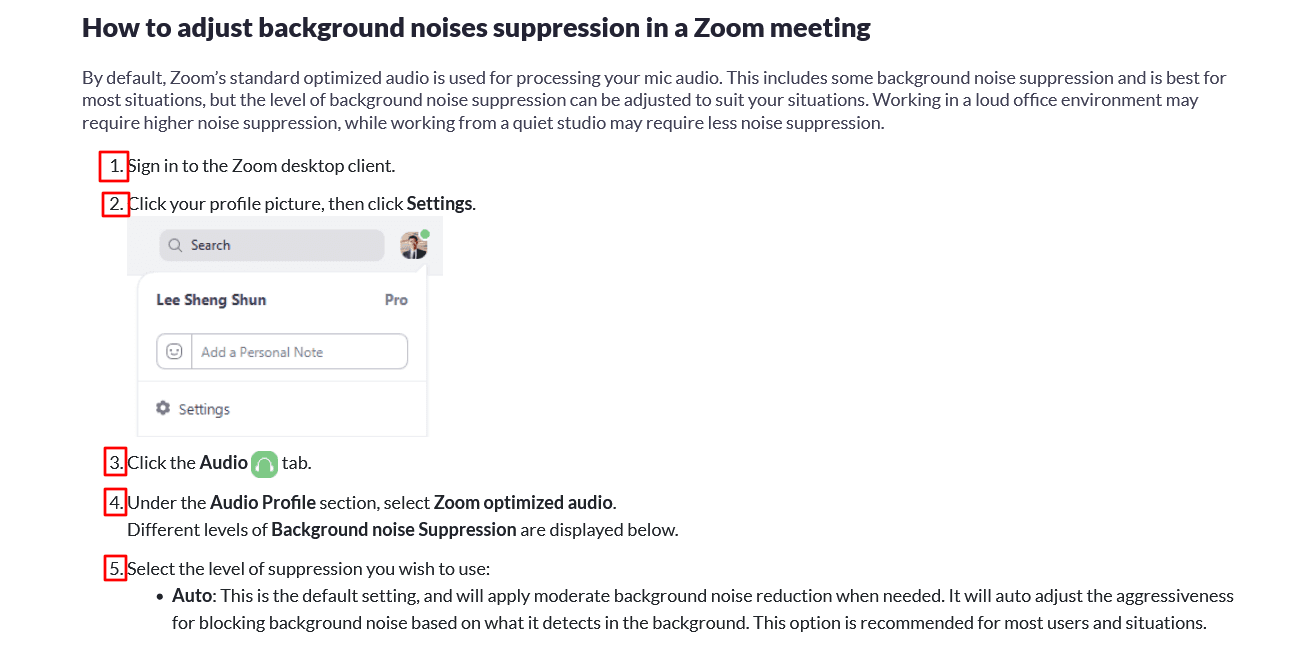Click the step 3 number marker
The height and width of the screenshot is (645, 1292).
[116, 463]
